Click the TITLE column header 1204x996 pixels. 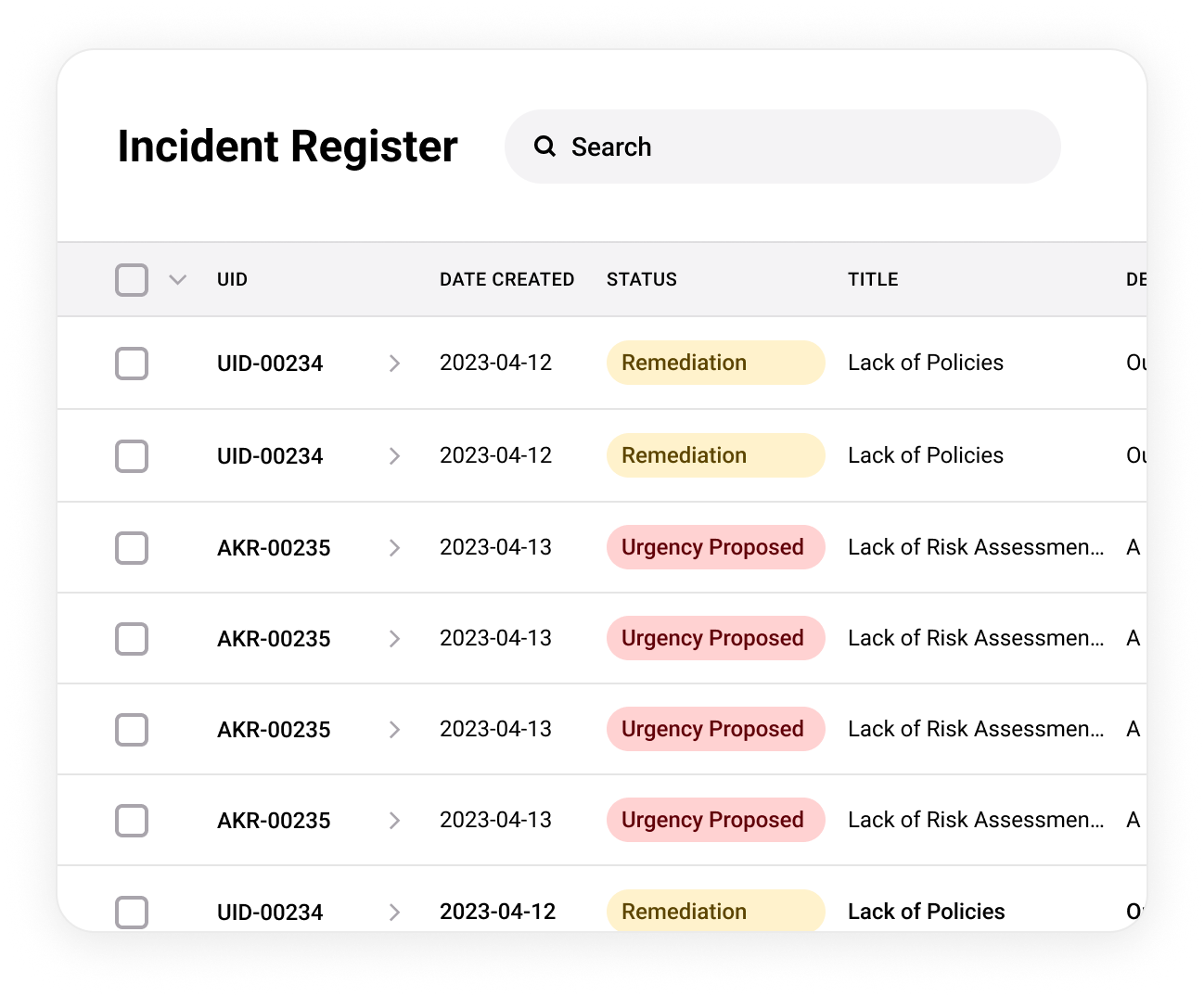873,279
